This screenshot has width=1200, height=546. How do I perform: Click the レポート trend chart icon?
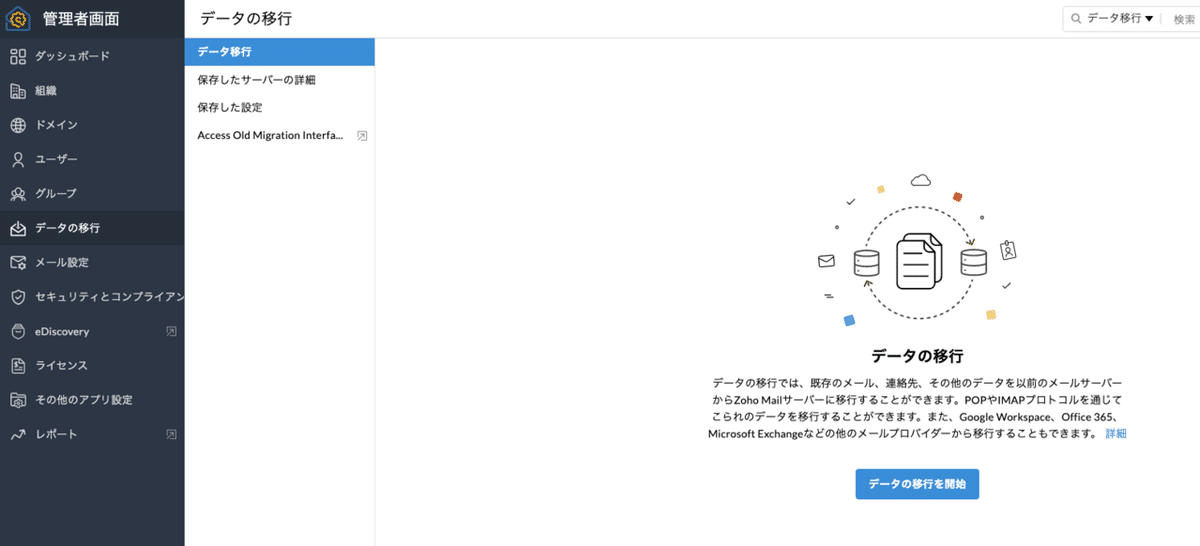18,434
